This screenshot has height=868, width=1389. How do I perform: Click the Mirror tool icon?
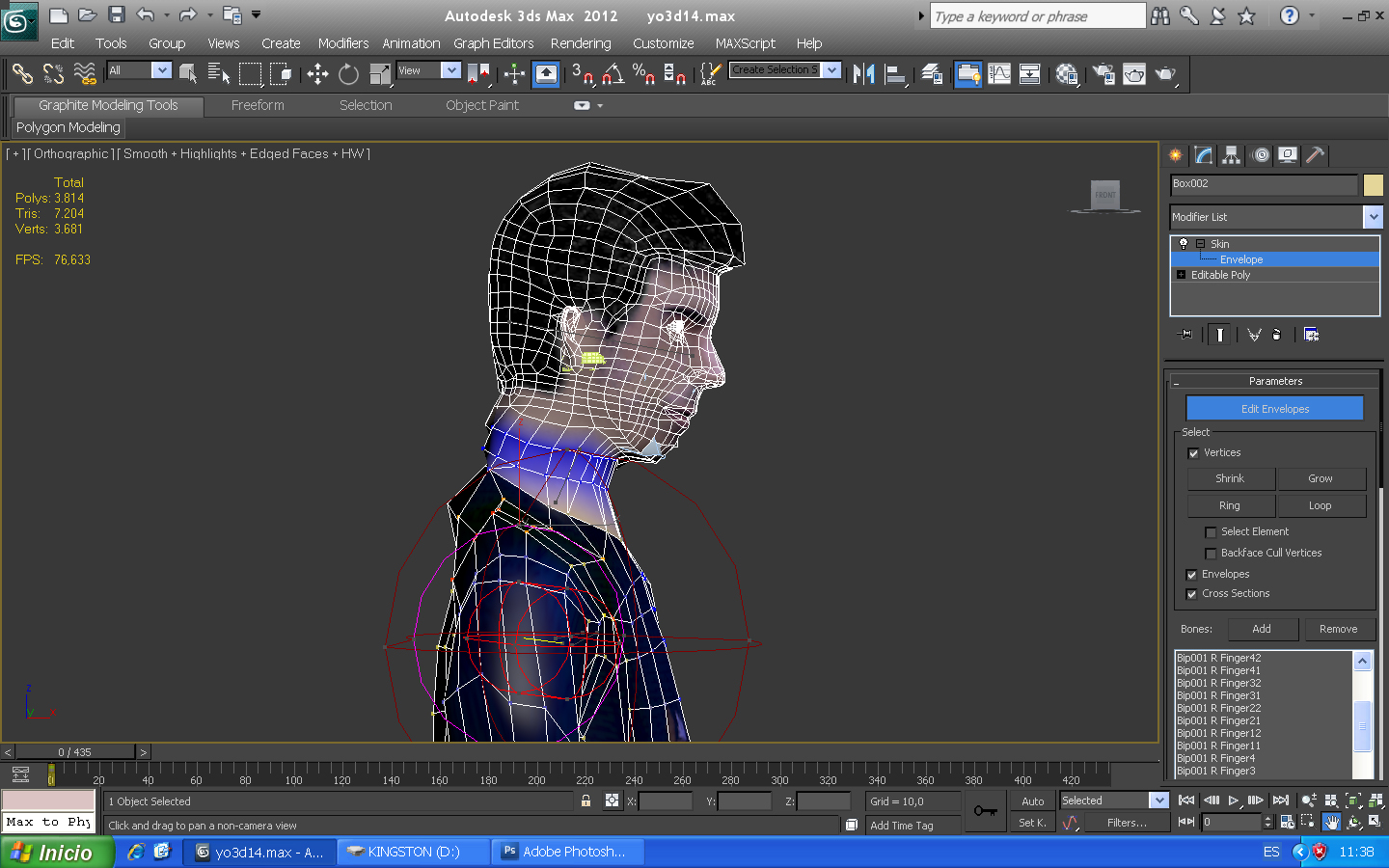coord(863,74)
